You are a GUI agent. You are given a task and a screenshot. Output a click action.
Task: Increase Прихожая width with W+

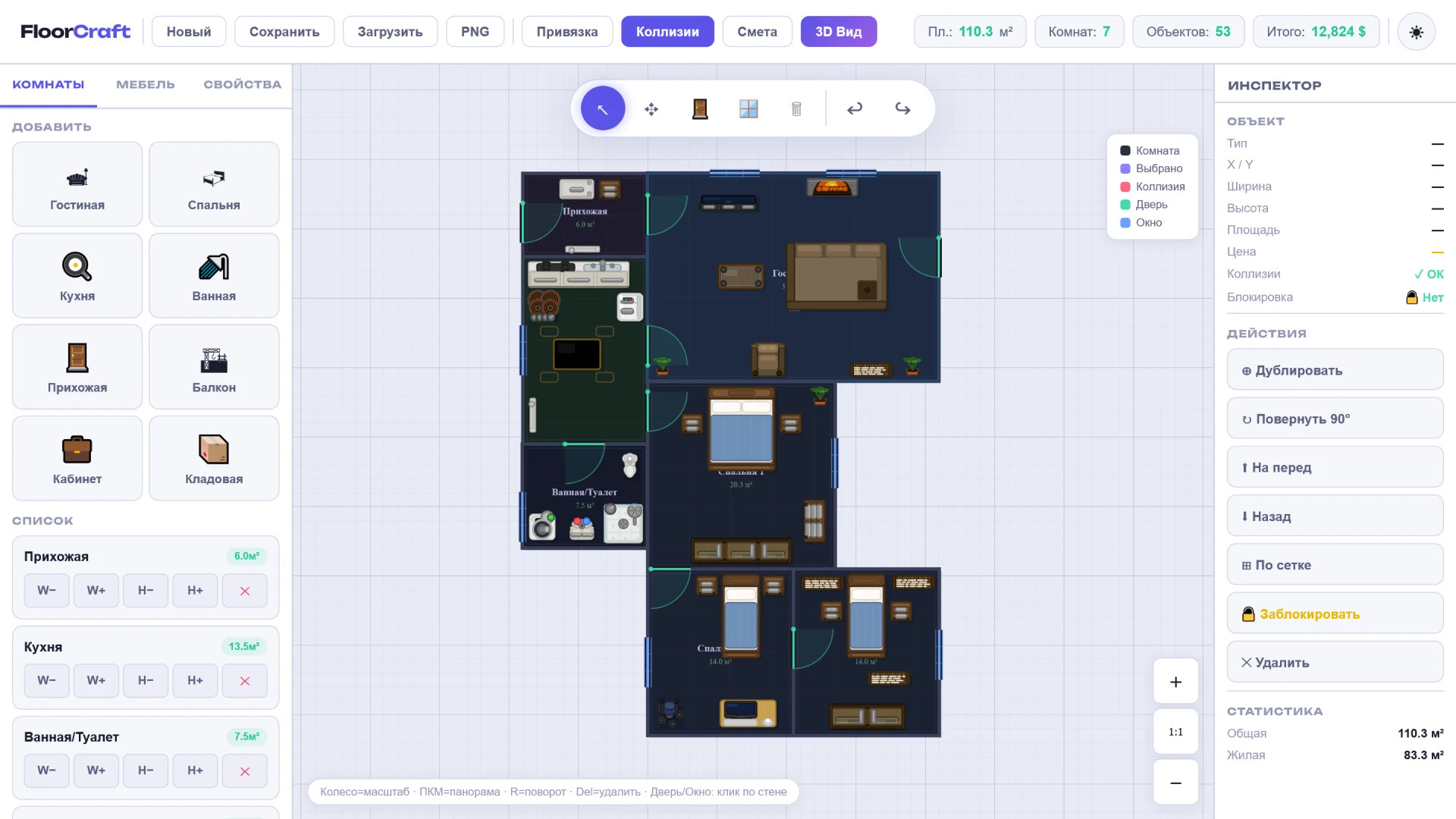point(96,590)
